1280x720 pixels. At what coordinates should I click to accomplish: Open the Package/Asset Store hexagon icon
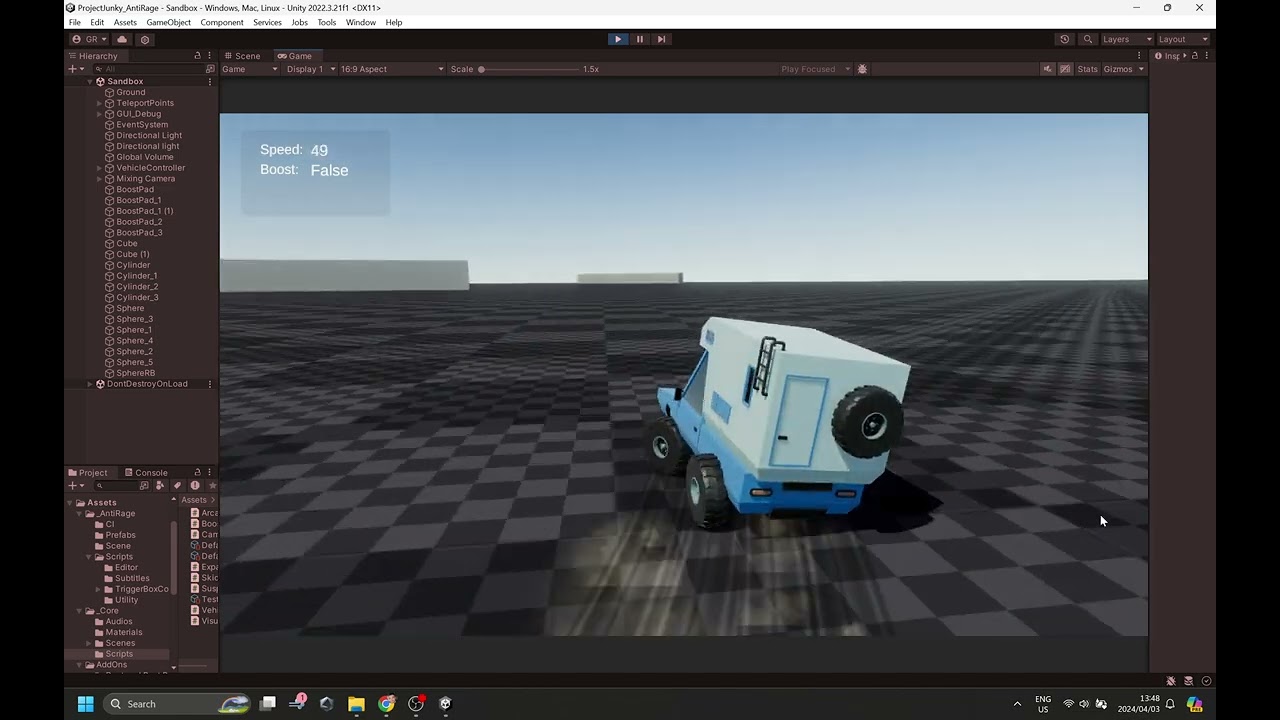click(145, 39)
